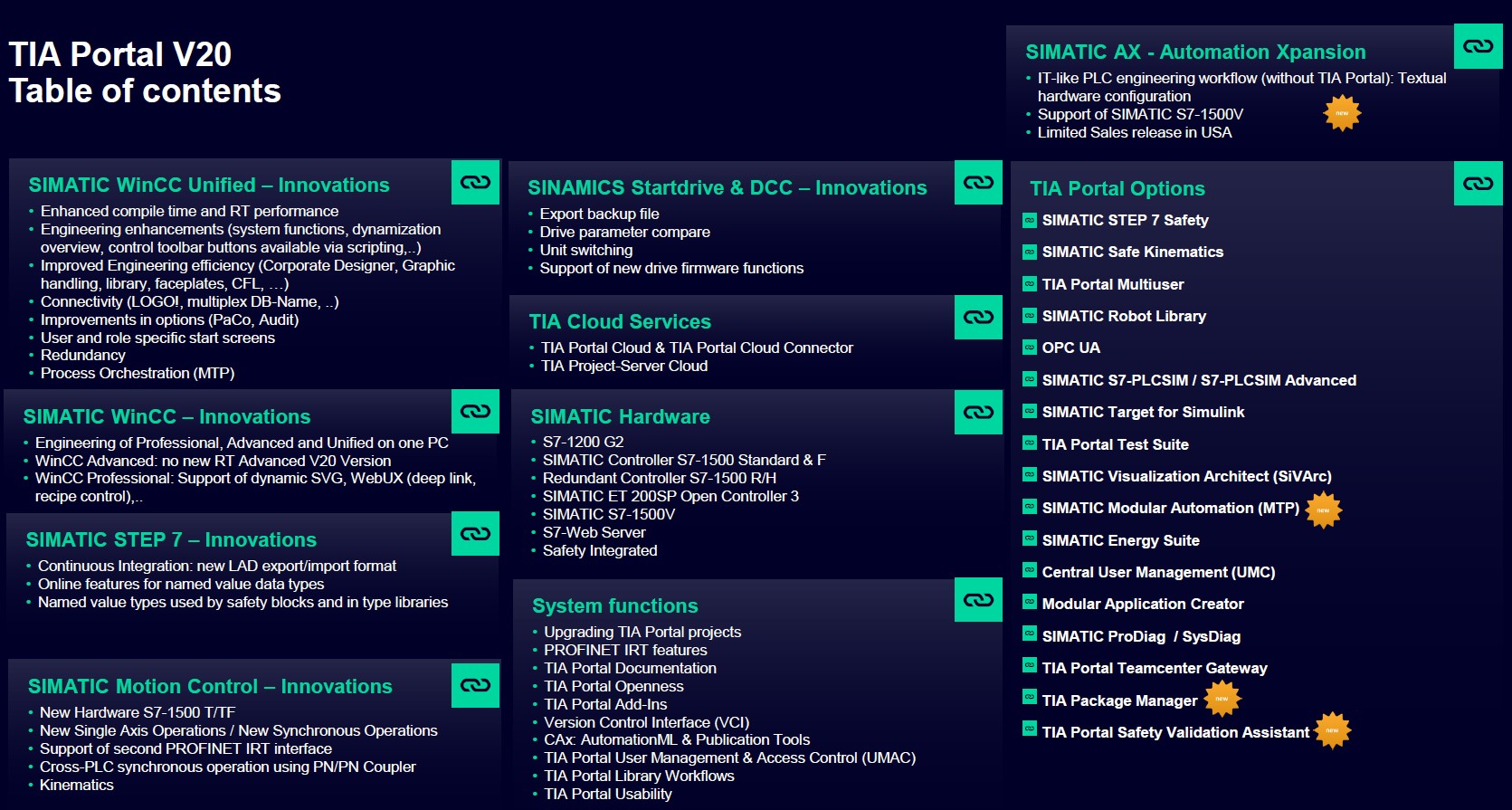Click the 'S7-1200 G2' bullet
Viewport: 1512px width, 810px height.
(583, 442)
